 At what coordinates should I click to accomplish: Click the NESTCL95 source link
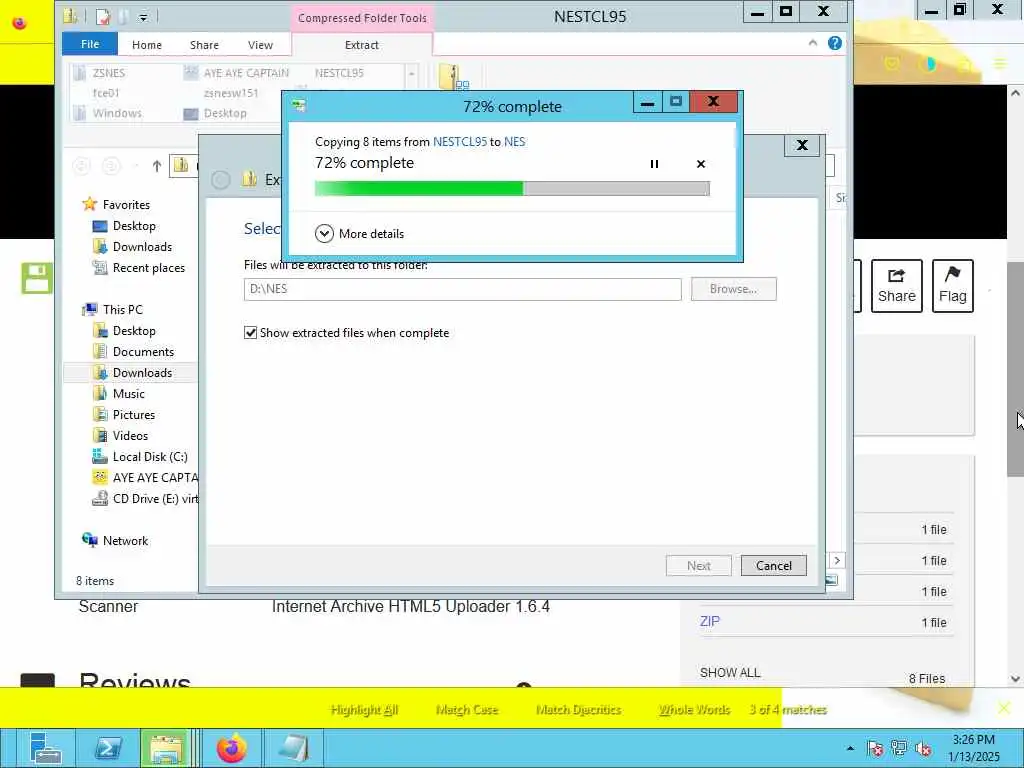(460, 142)
